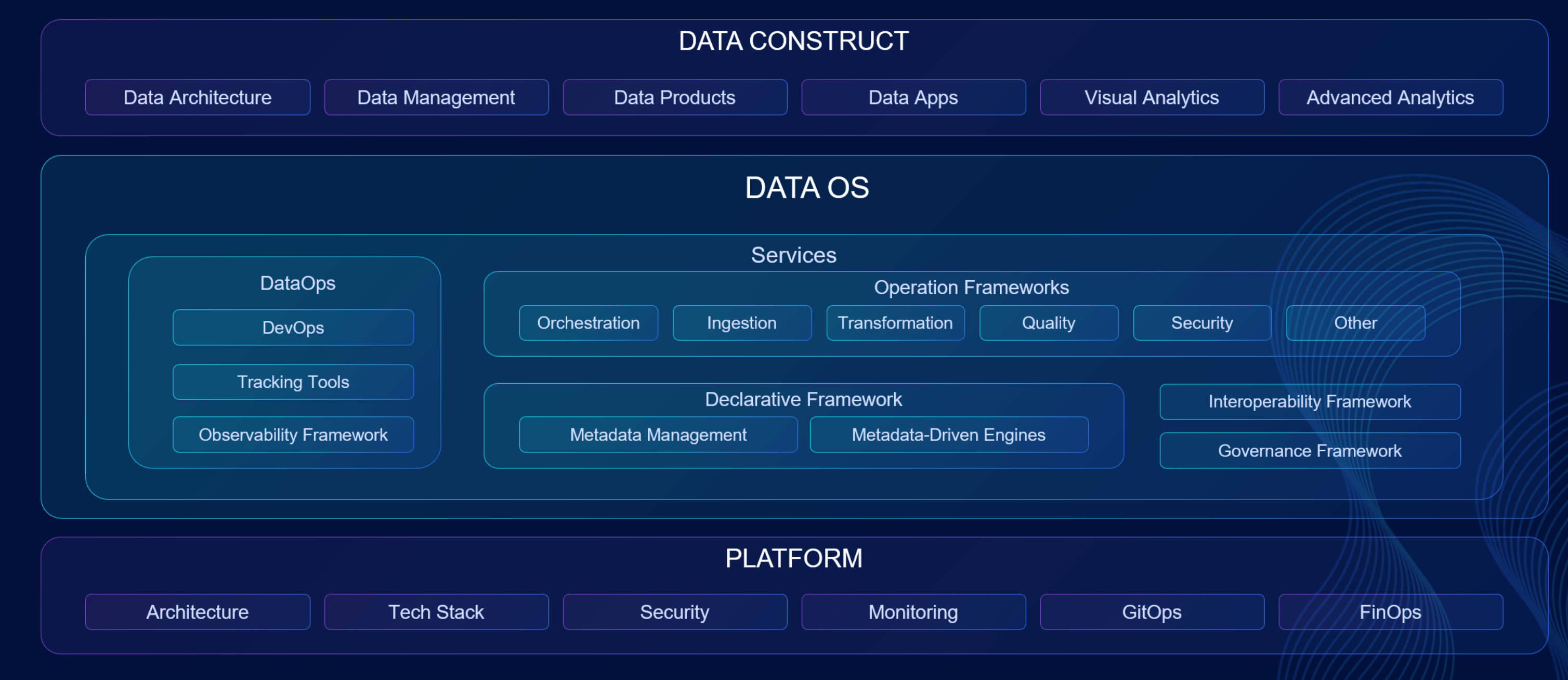The height and width of the screenshot is (680, 1568).
Task: Click the GitOps platform box
Action: click(1152, 612)
